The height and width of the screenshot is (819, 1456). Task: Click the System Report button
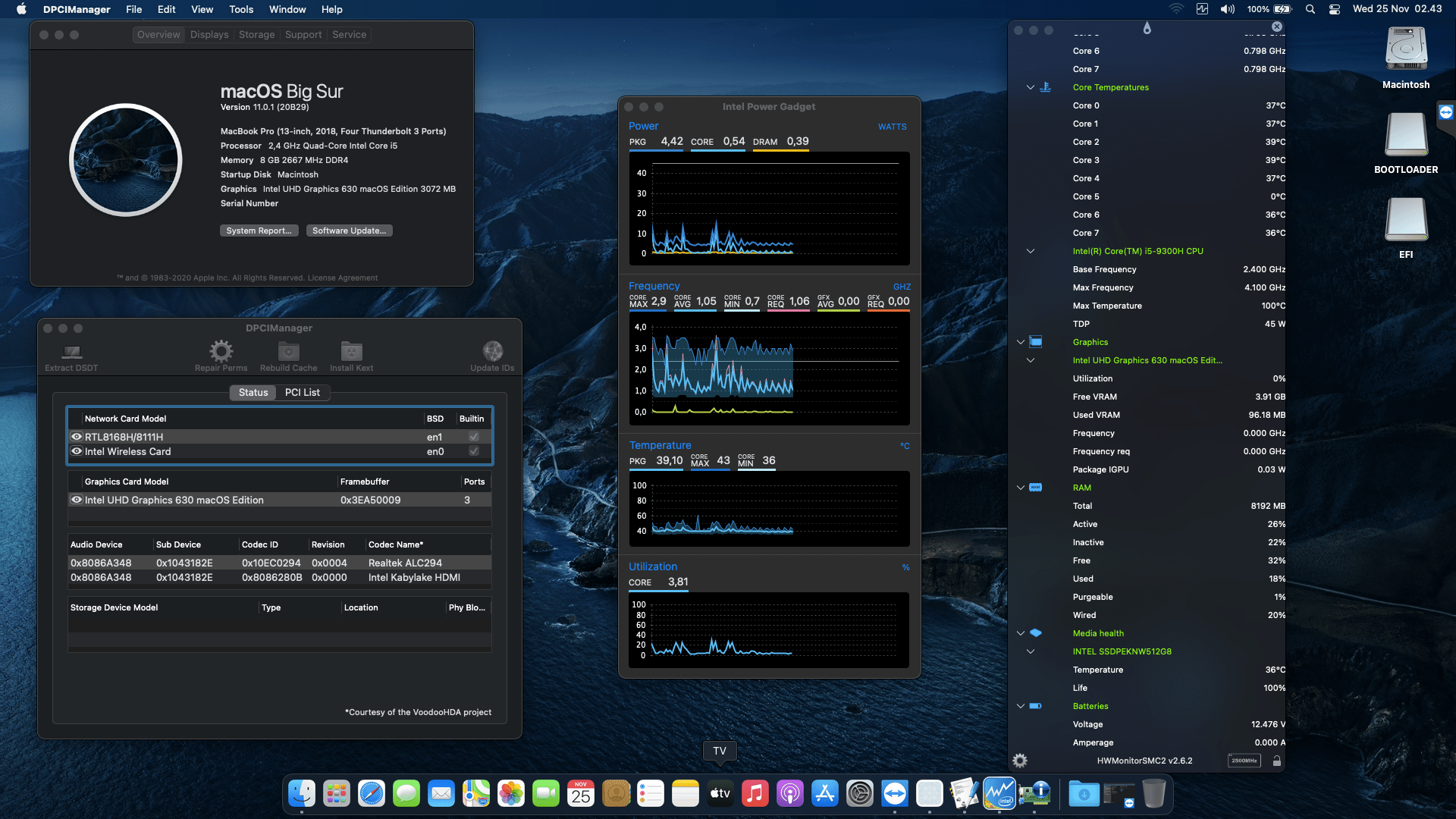(259, 230)
